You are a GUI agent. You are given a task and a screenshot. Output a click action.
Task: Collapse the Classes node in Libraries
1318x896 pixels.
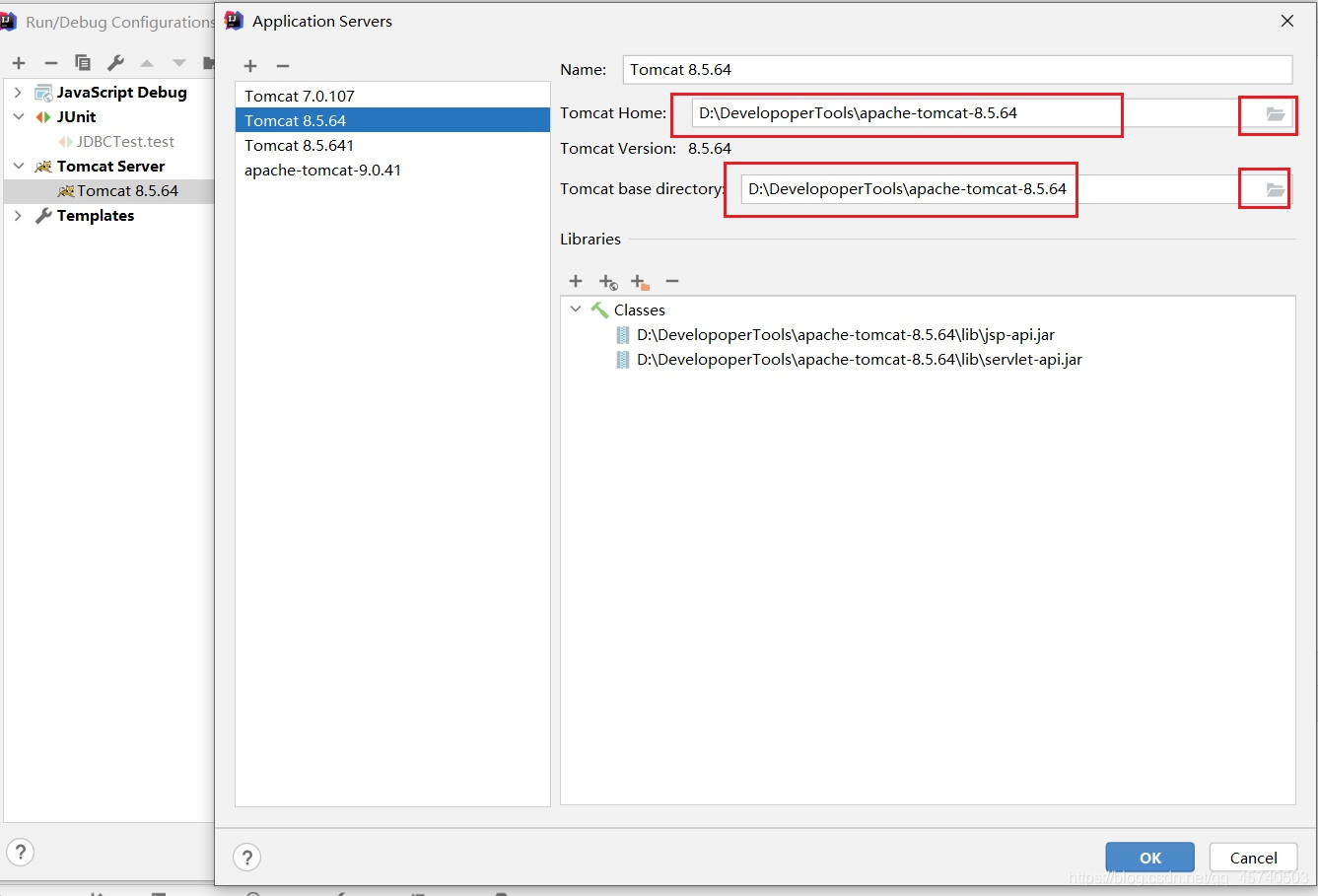click(x=576, y=310)
